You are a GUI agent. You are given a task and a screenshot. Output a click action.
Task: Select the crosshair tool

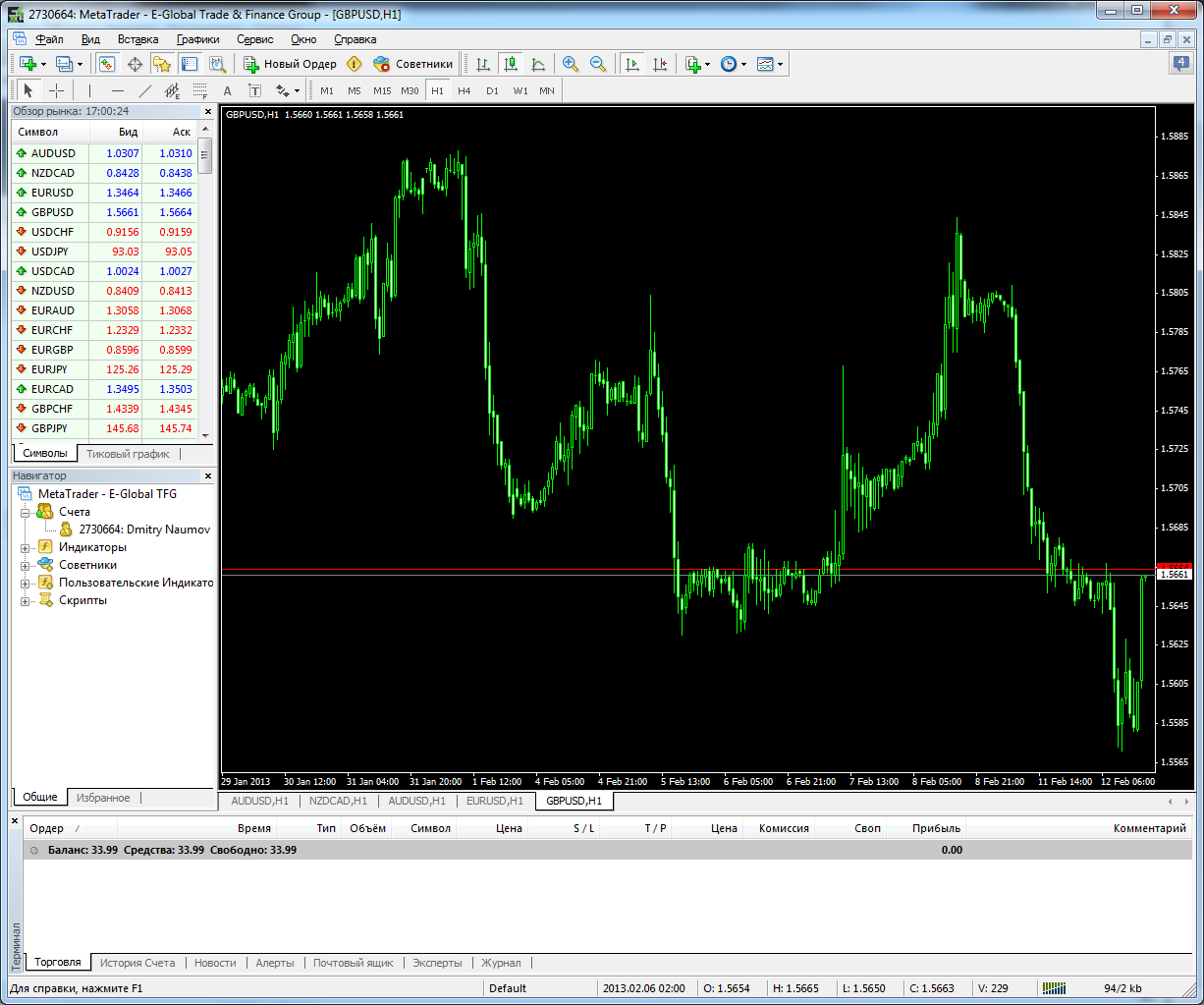(x=57, y=90)
